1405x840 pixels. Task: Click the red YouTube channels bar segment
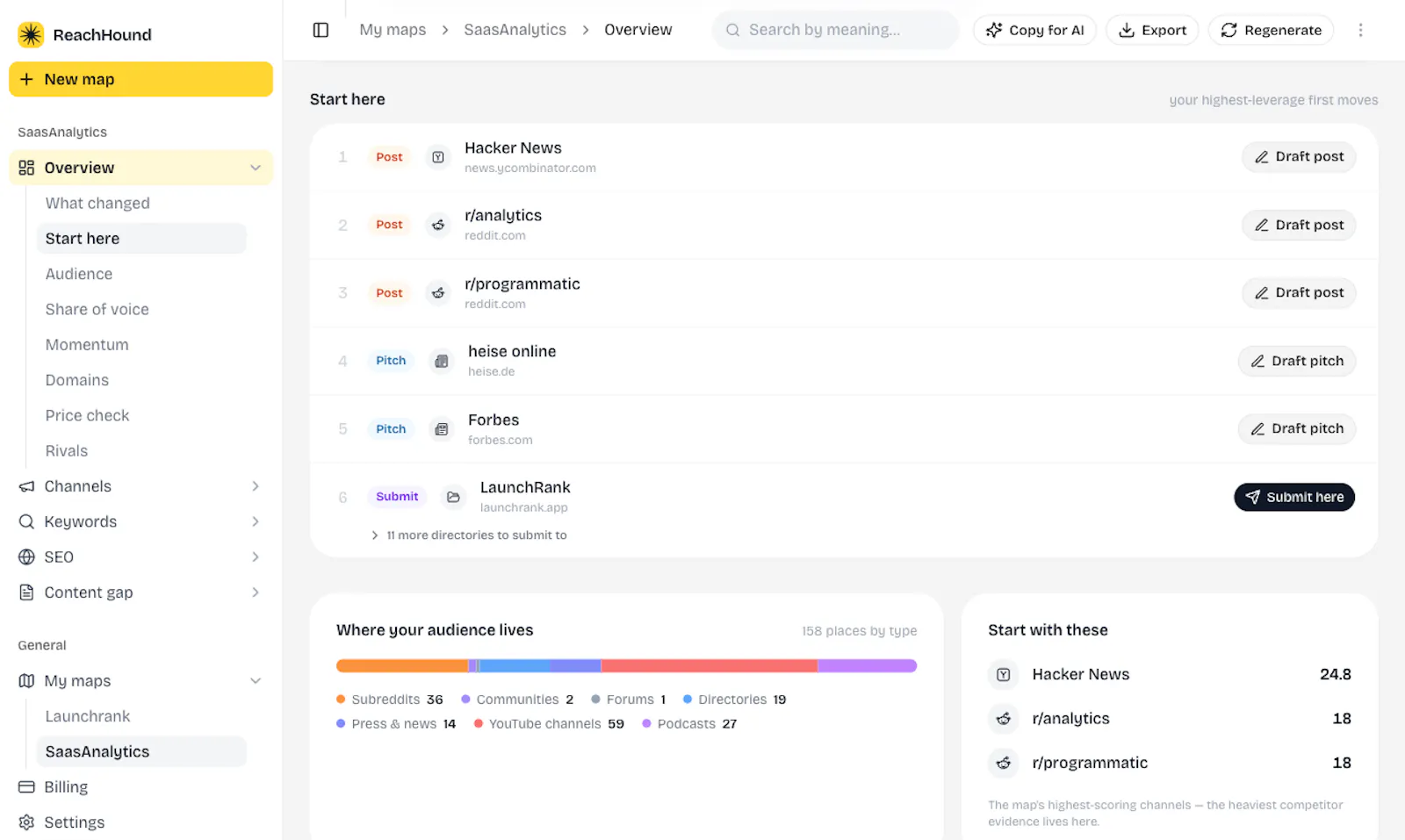tap(710, 666)
